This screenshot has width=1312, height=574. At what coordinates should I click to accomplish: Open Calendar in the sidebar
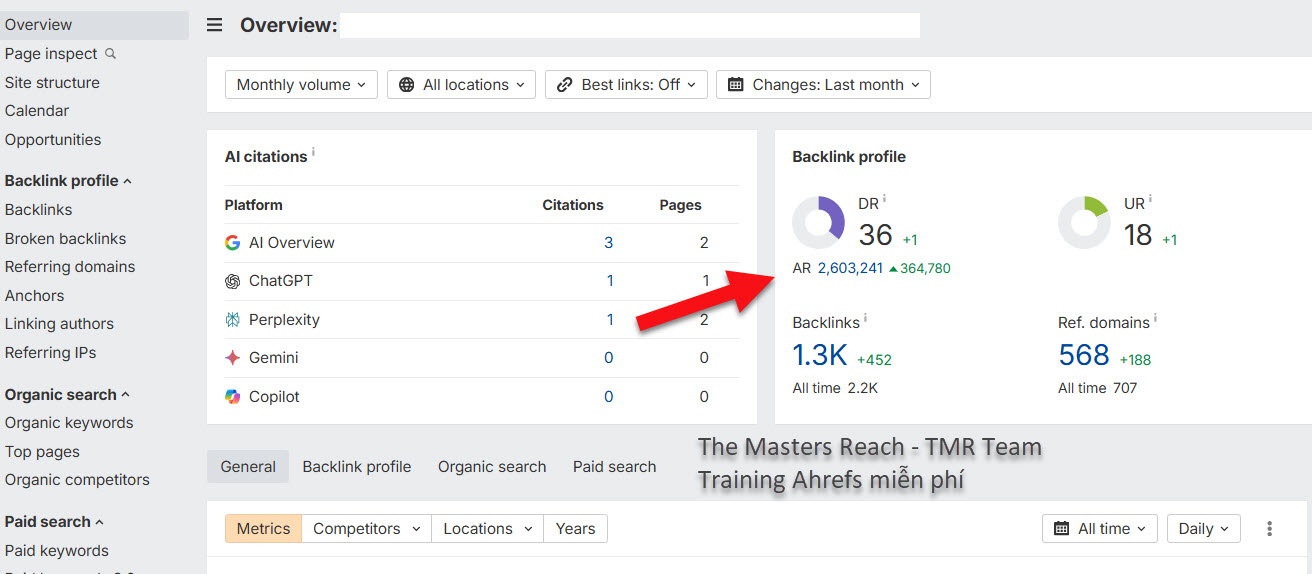pyautogui.click(x=37, y=111)
